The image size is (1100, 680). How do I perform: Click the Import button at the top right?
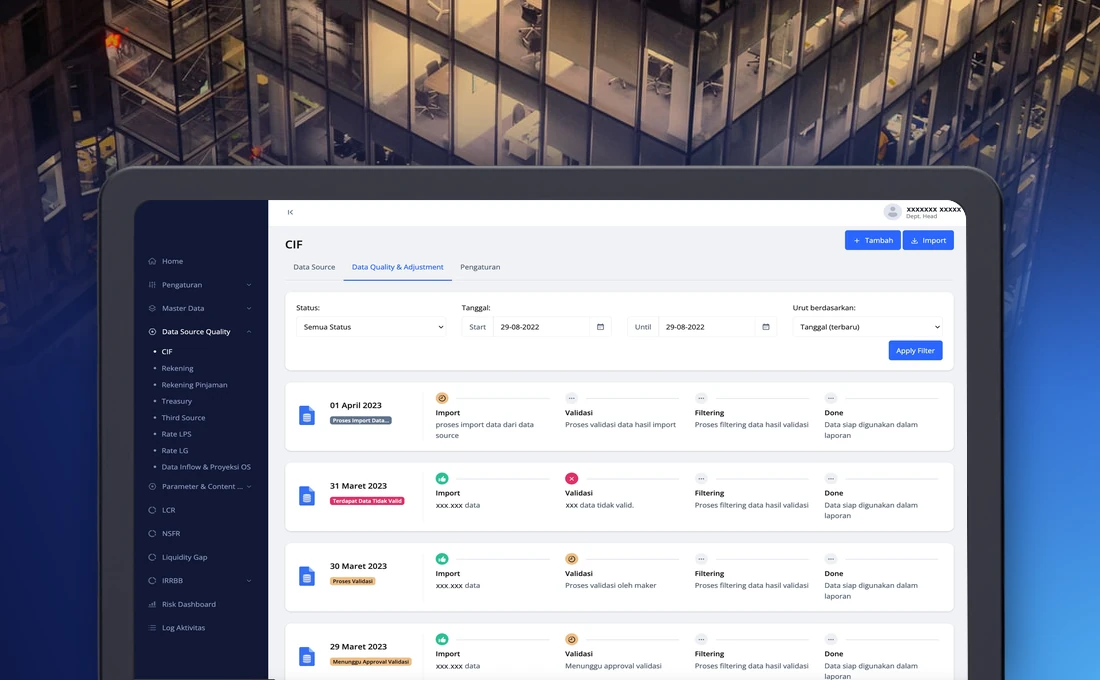coord(928,240)
